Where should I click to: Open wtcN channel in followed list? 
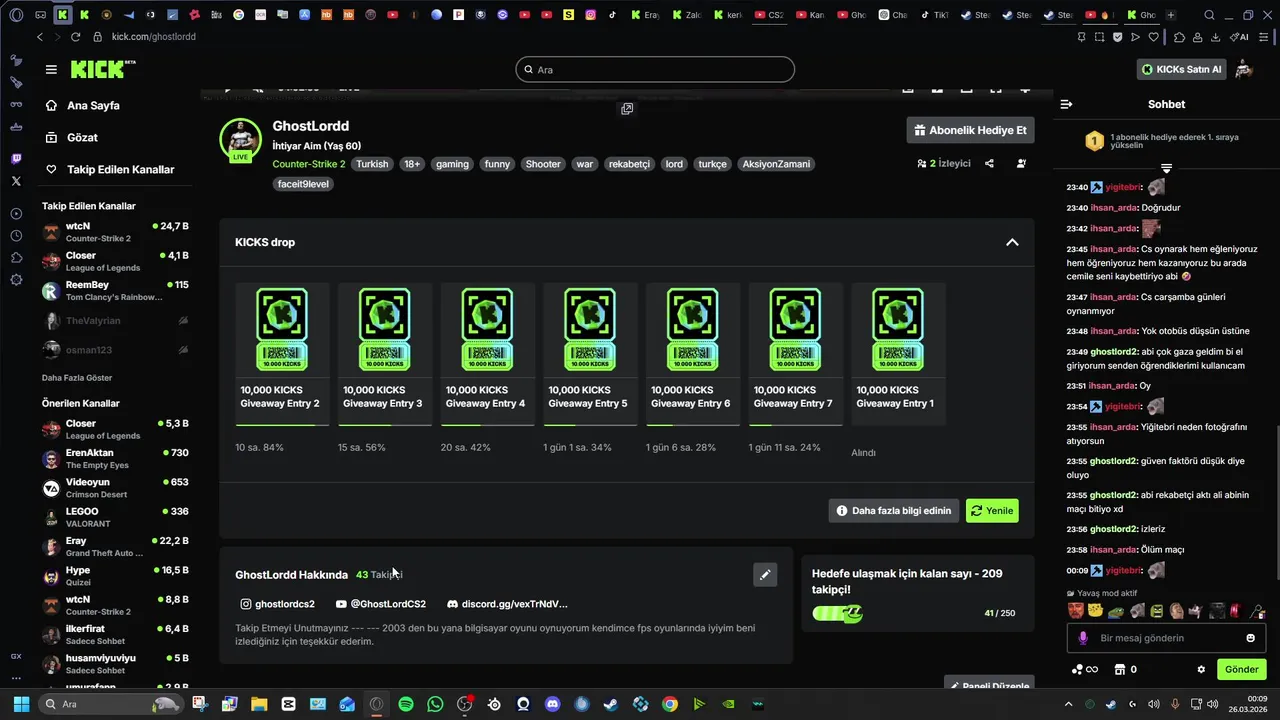click(115, 232)
